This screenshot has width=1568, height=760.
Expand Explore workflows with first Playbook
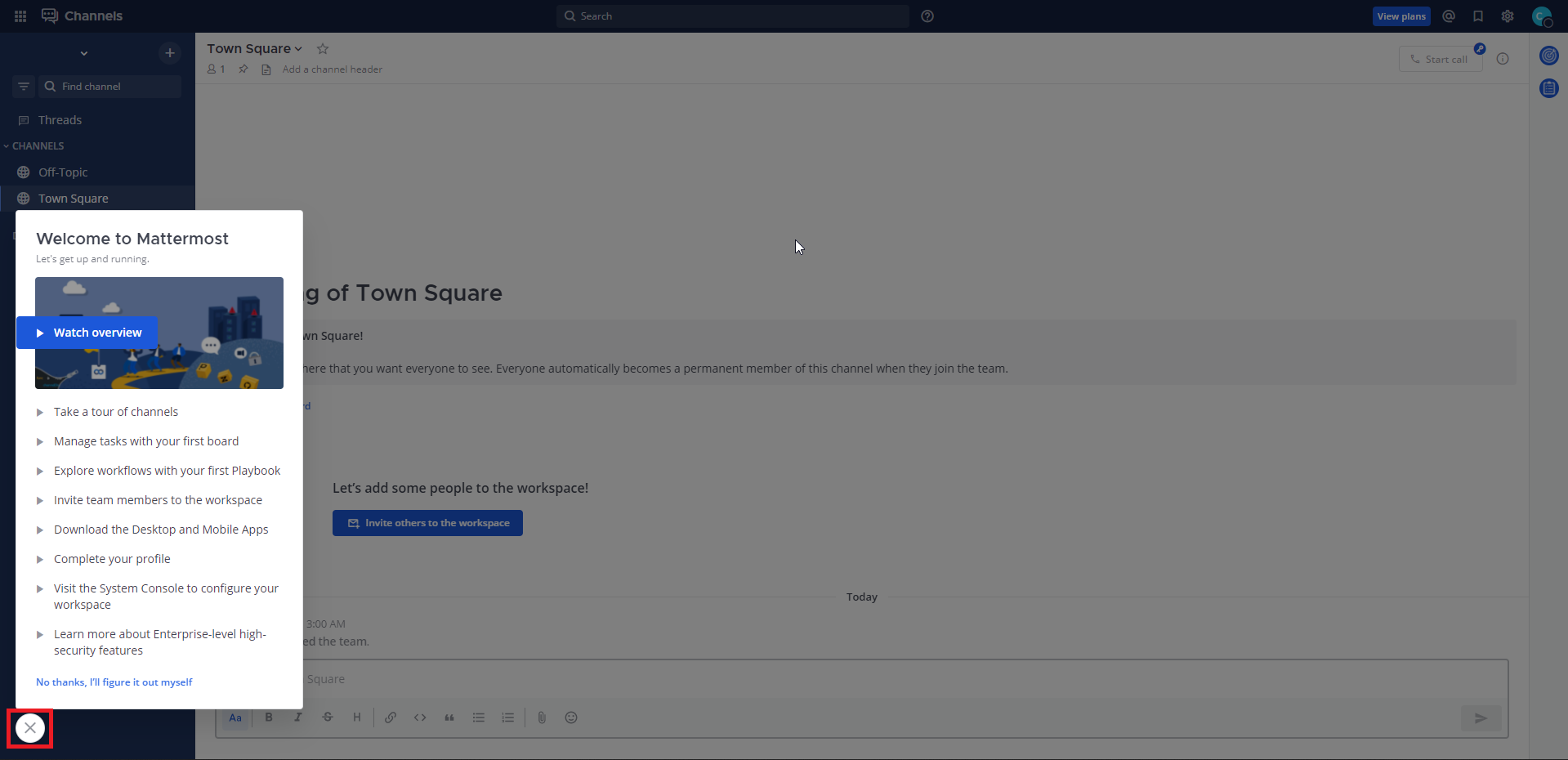click(159, 471)
